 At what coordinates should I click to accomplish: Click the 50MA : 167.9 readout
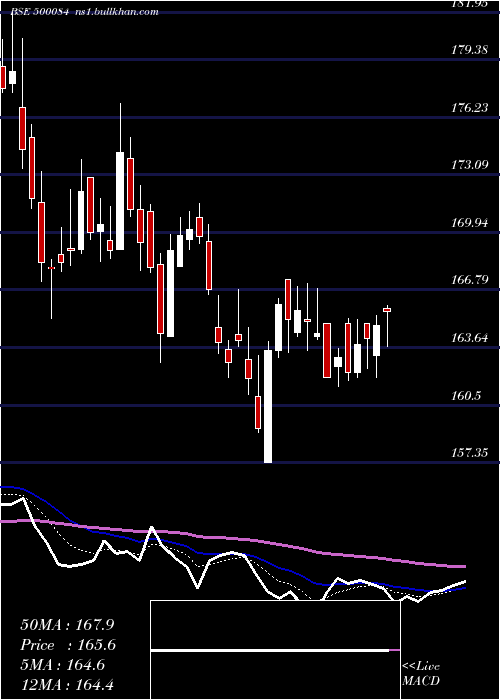(69, 625)
